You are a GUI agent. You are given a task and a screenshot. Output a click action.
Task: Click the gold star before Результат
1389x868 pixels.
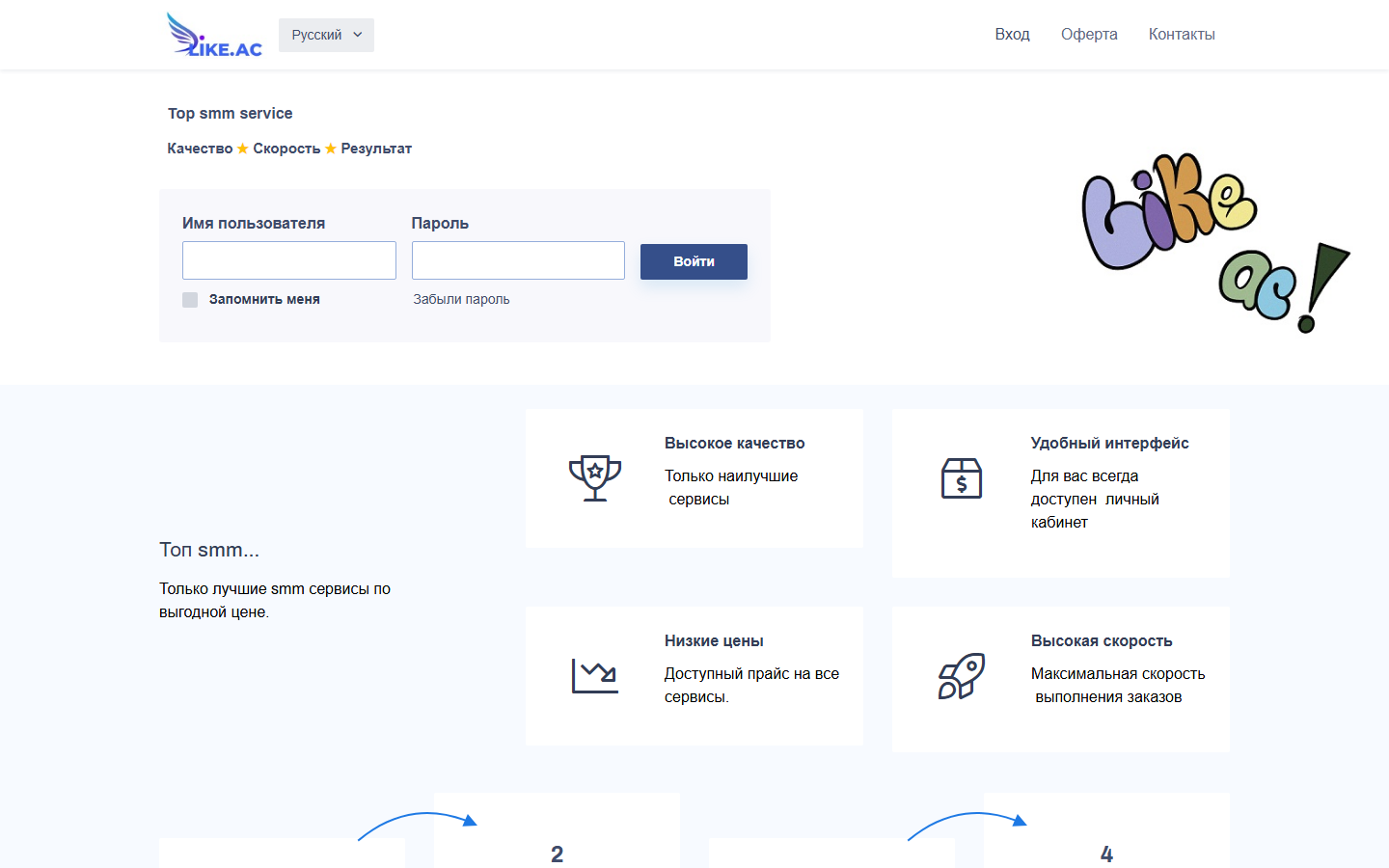(331, 149)
